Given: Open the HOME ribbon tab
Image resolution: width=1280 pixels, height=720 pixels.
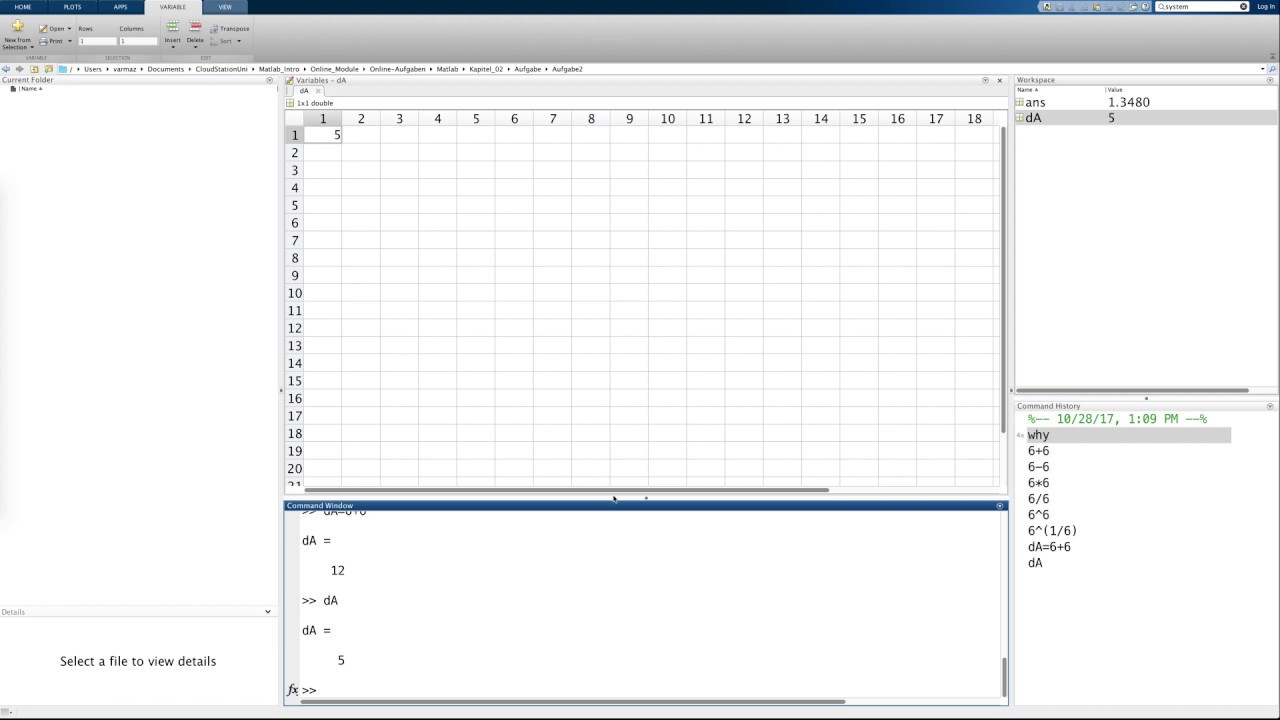Looking at the screenshot, I should click(x=23, y=7).
